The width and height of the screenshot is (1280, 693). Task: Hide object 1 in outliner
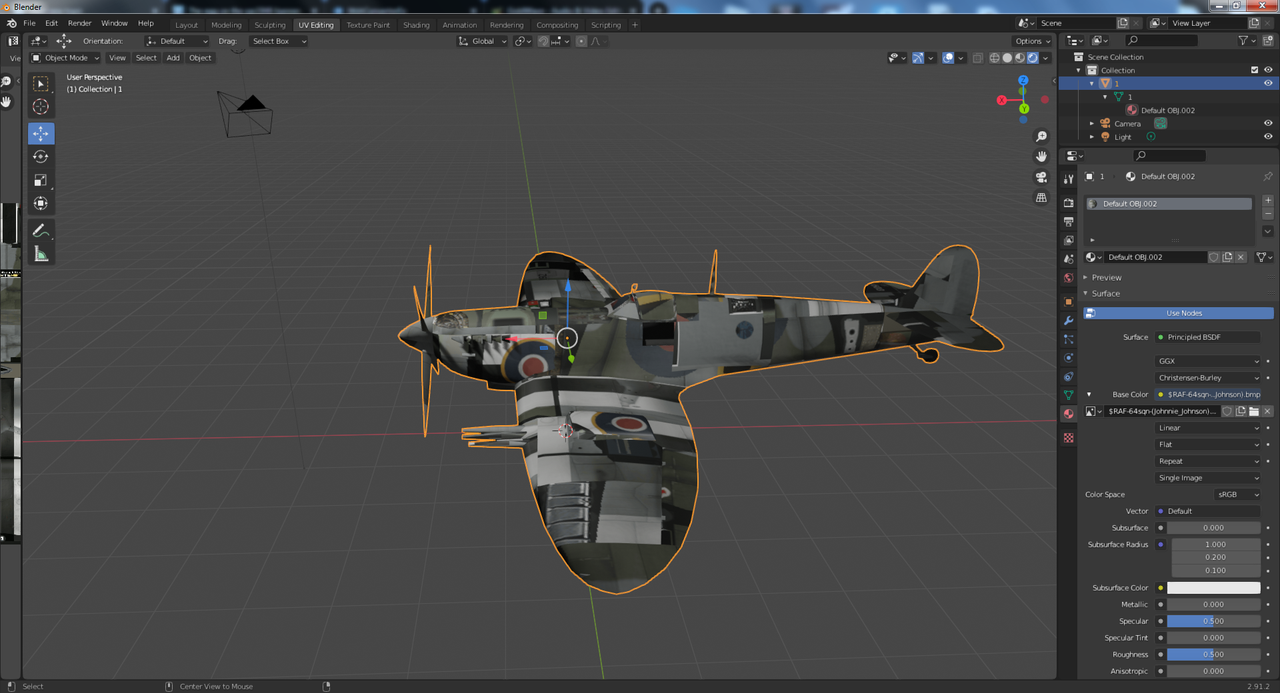point(1268,84)
